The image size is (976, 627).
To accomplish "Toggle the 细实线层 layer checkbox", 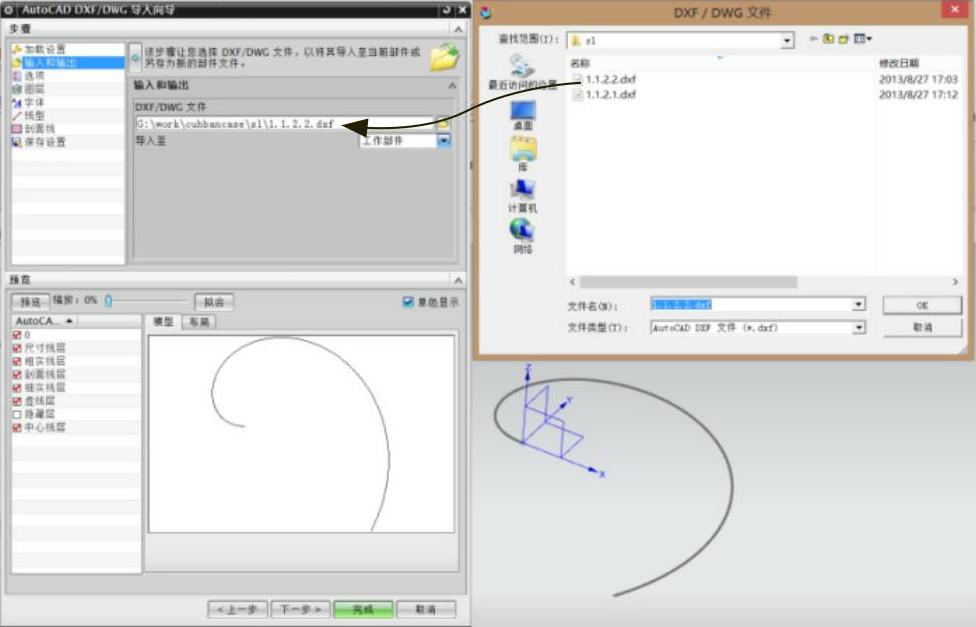I will pyautogui.click(x=17, y=388).
